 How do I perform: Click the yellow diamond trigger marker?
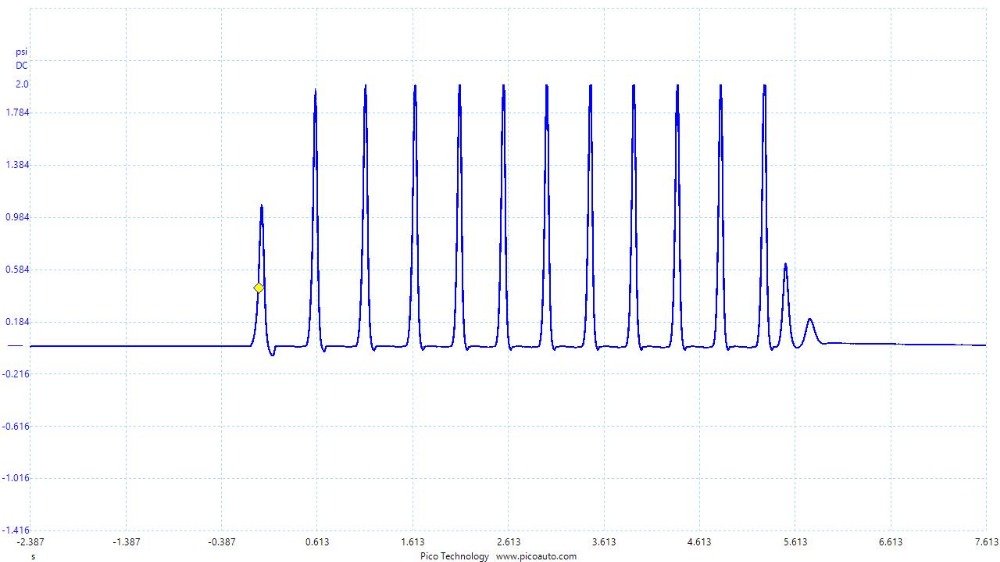[259, 288]
